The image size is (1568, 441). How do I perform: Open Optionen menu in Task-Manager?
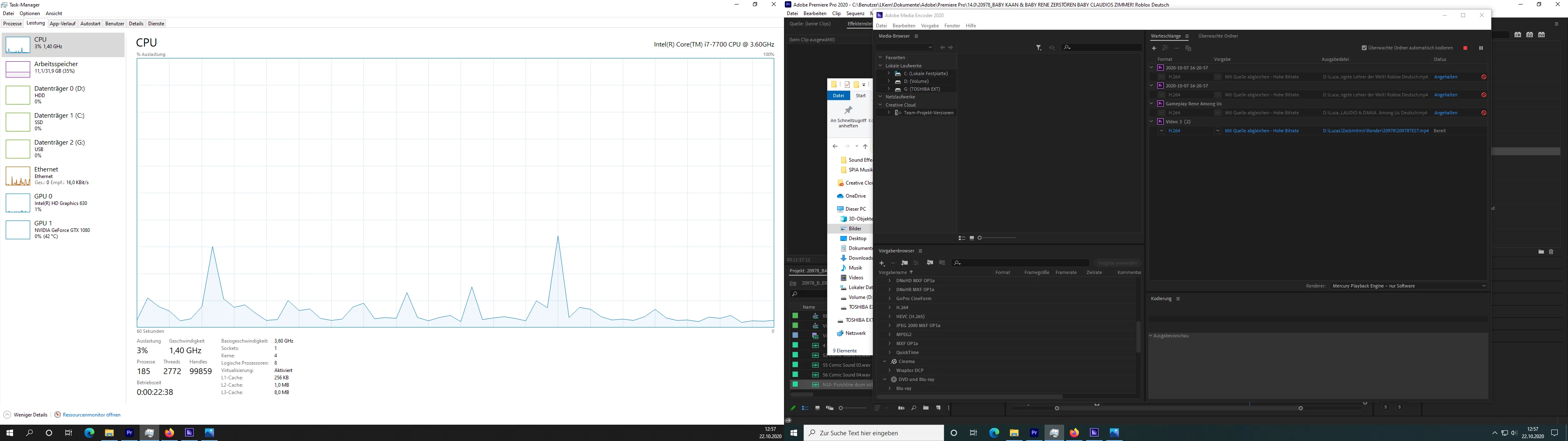(x=29, y=13)
